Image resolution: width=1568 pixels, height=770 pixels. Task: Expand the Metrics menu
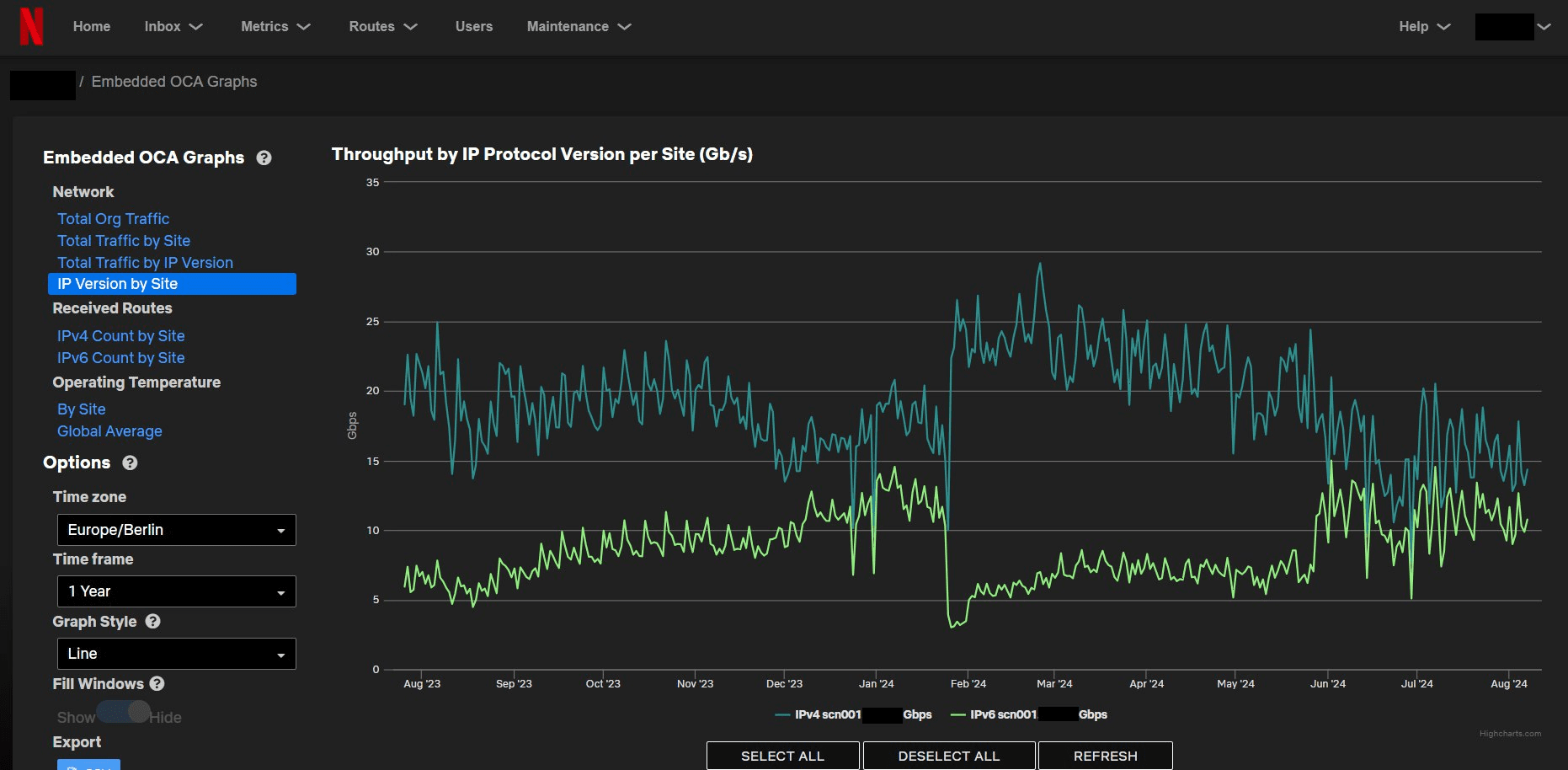point(275,27)
